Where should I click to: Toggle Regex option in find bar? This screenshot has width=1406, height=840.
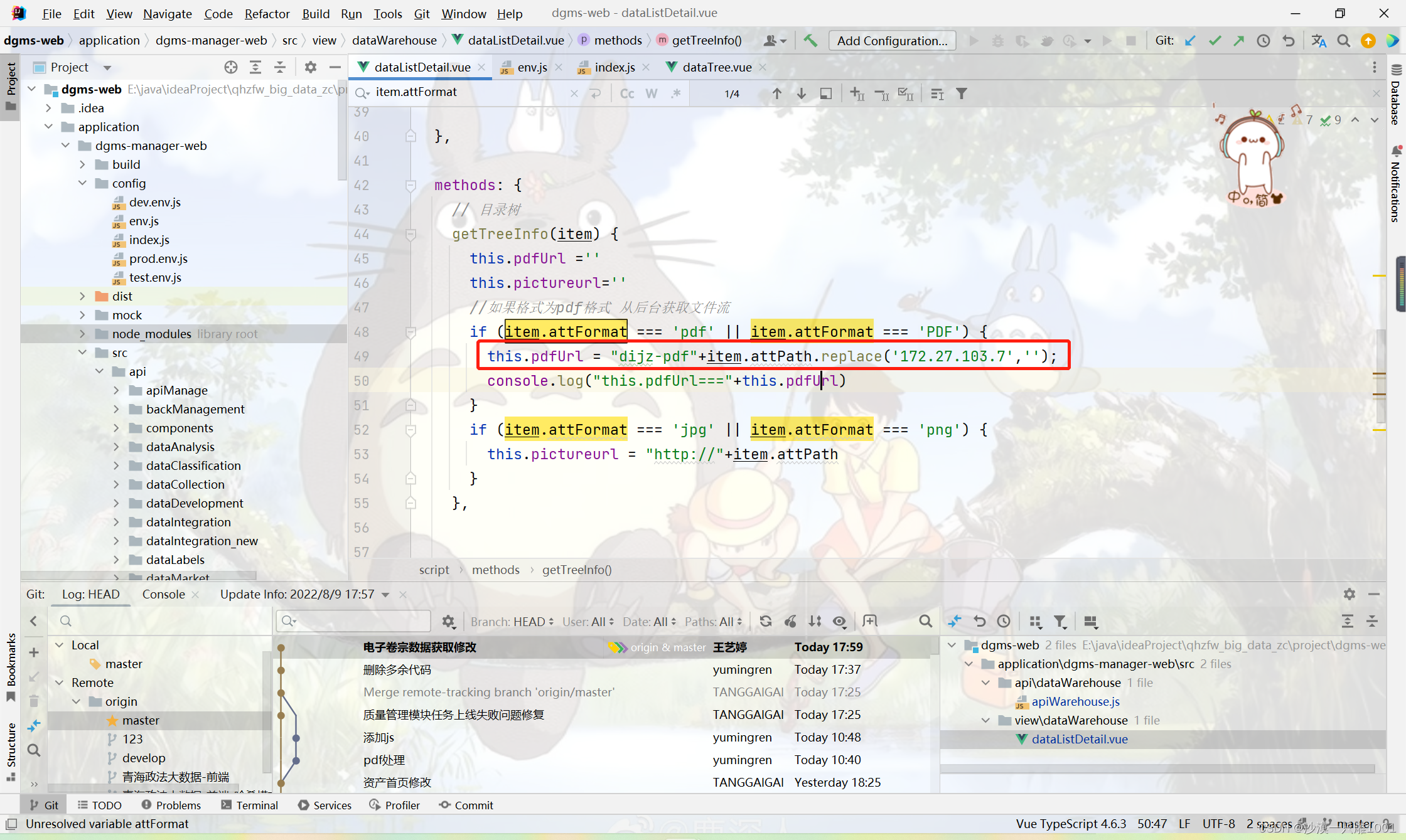click(675, 93)
